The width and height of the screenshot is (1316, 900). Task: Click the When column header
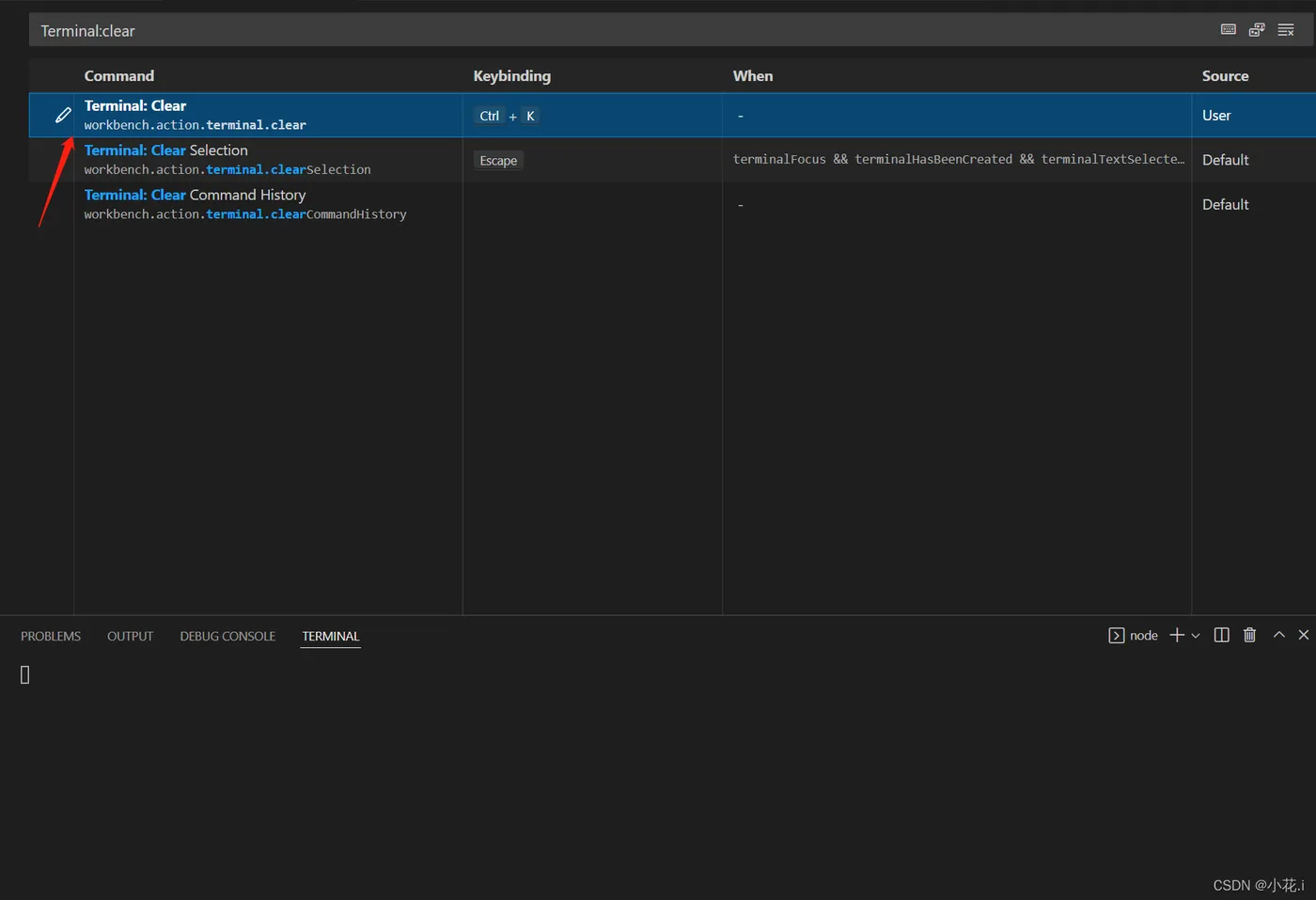point(753,76)
